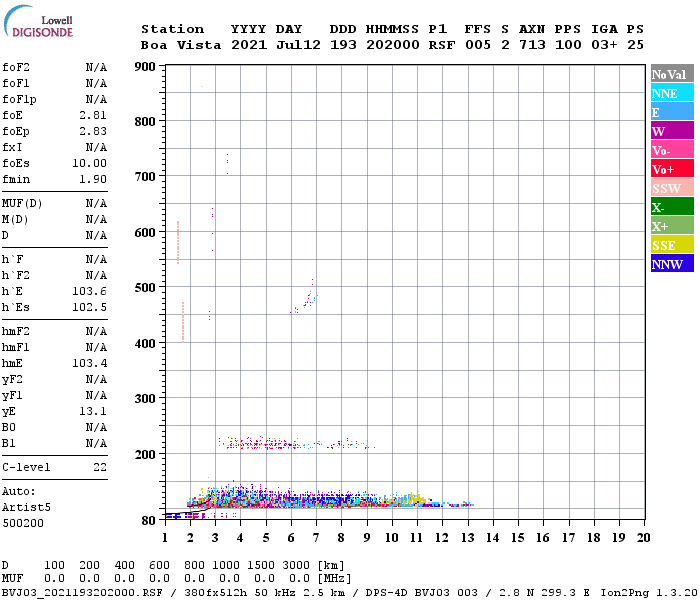
Task: Click the SSW echo column near 600 km
Action: [178, 242]
